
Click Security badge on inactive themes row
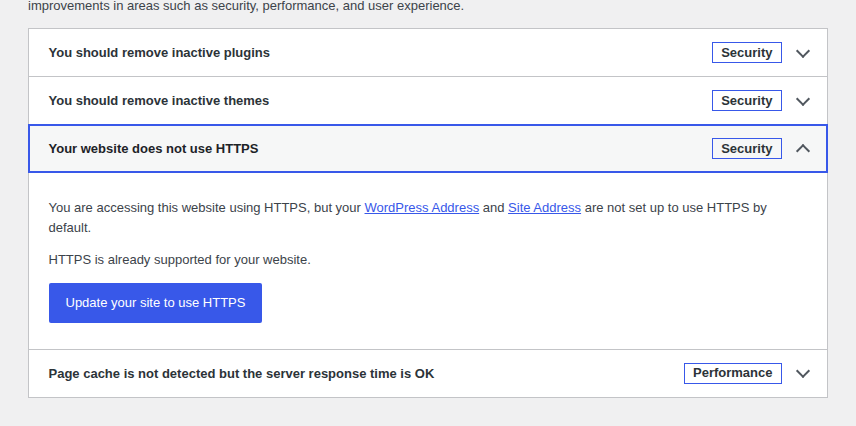tap(747, 101)
